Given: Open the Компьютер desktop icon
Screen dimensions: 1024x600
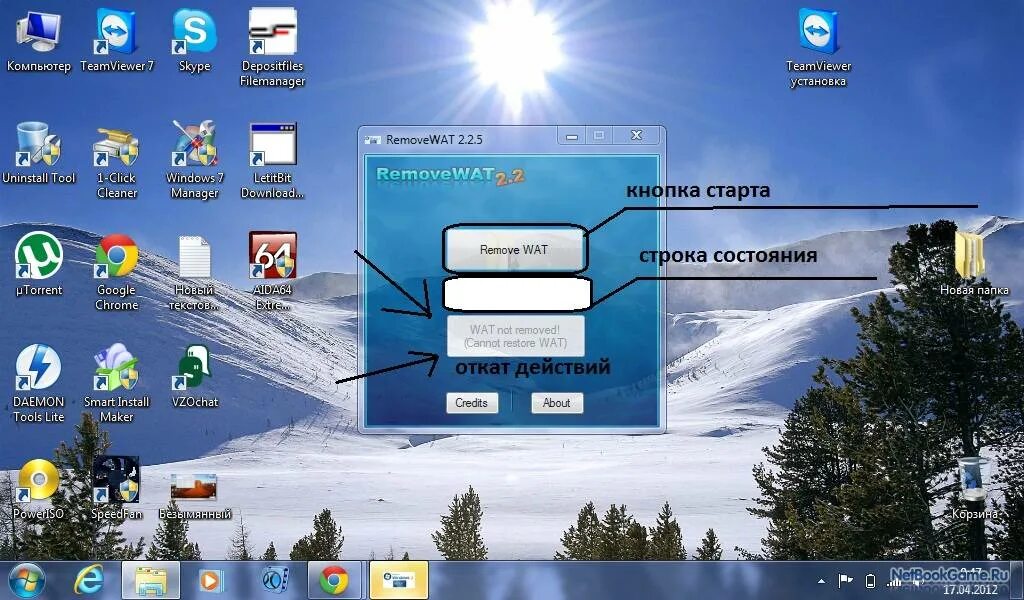Looking at the screenshot, I should [x=39, y=40].
